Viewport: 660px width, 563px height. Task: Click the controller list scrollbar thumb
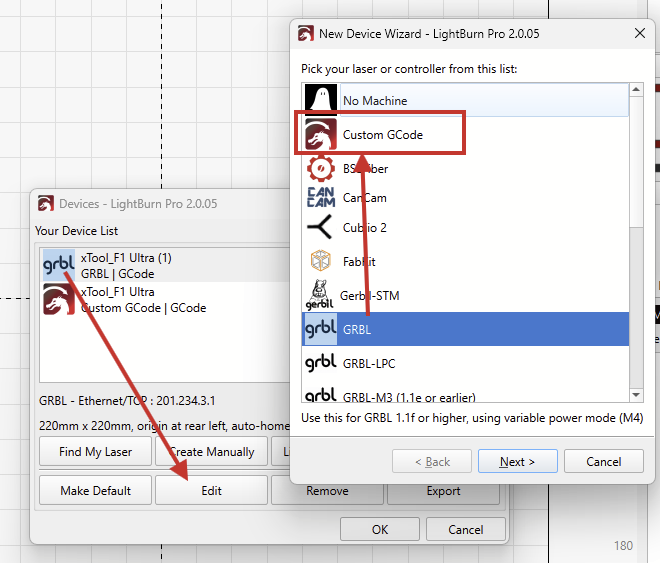636,162
